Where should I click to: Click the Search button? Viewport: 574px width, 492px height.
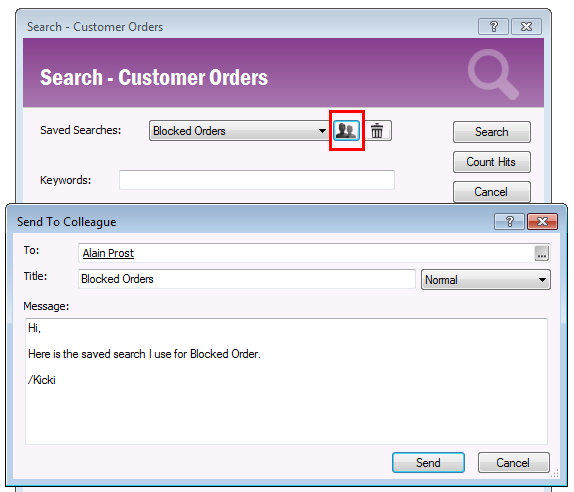pyautogui.click(x=492, y=132)
